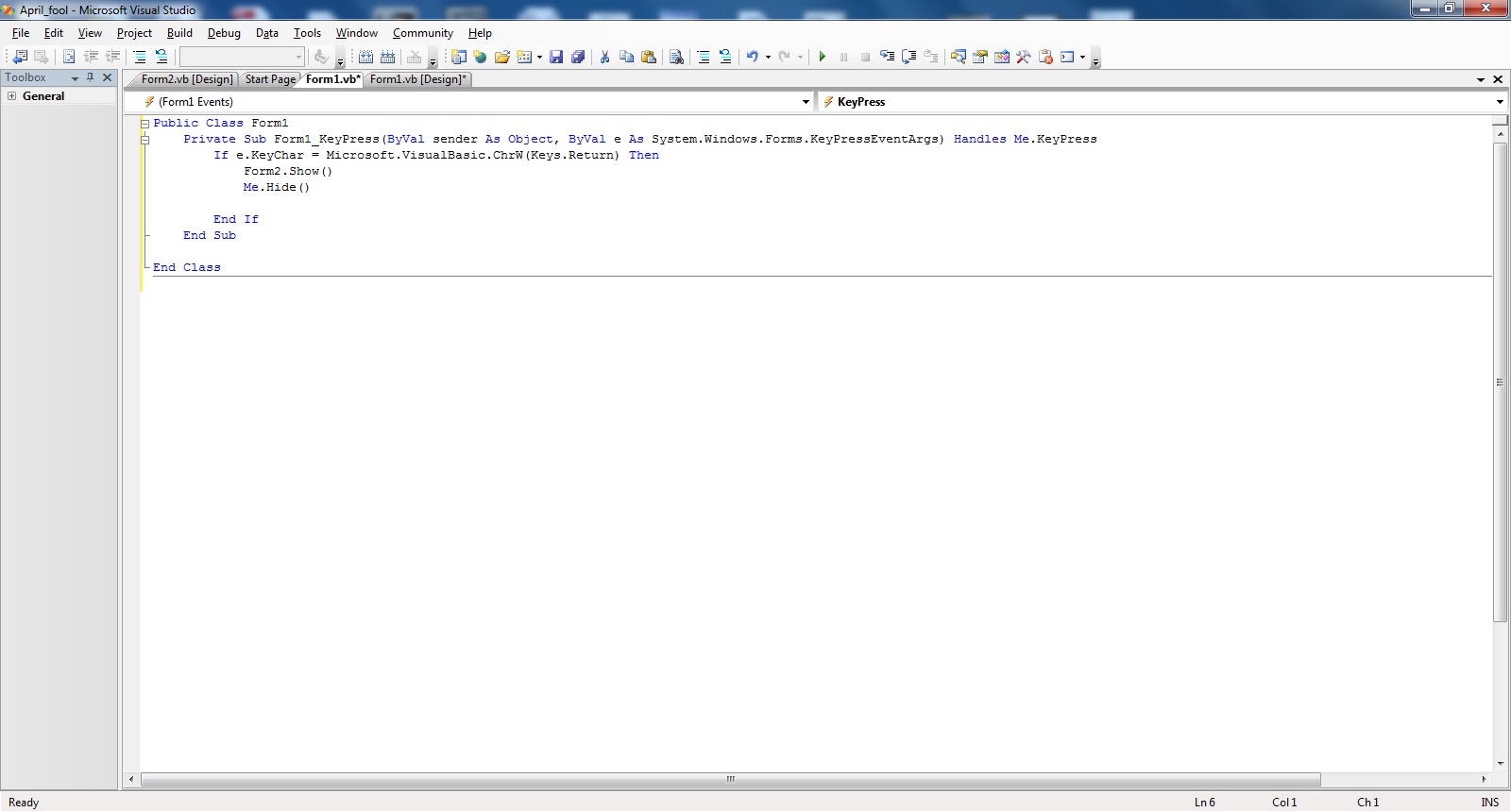The height and width of the screenshot is (812, 1511).
Task: Click the Undo arrow icon
Action: pos(753,57)
